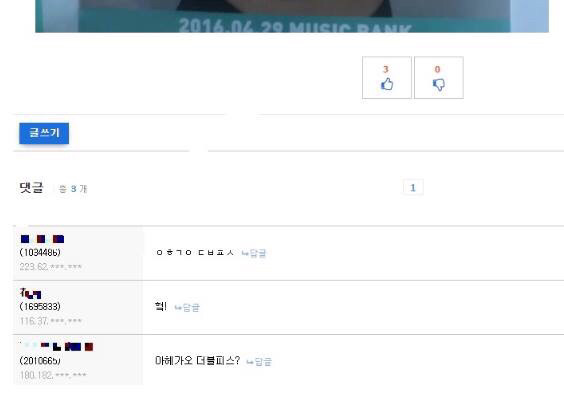Click the total comment count label
Image resolution: width=564 pixels, height=402 pixels.
pyautogui.click(x=73, y=189)
